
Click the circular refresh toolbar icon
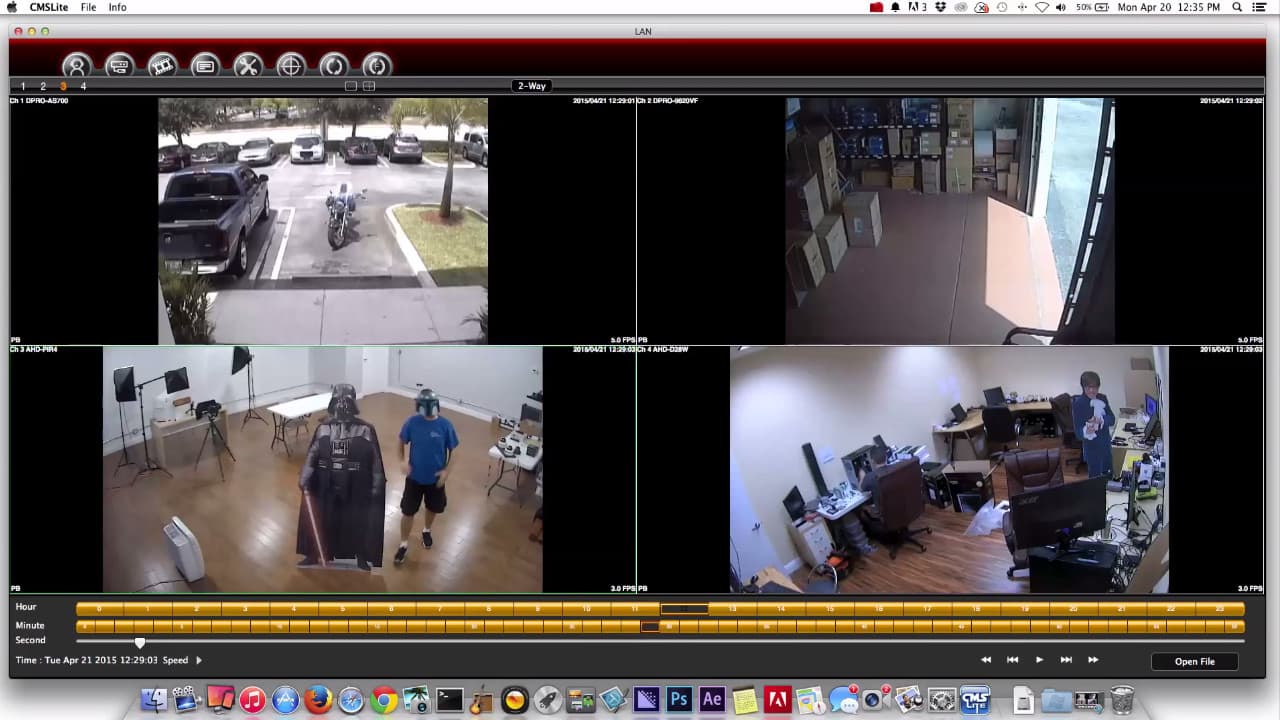point(334,66)
